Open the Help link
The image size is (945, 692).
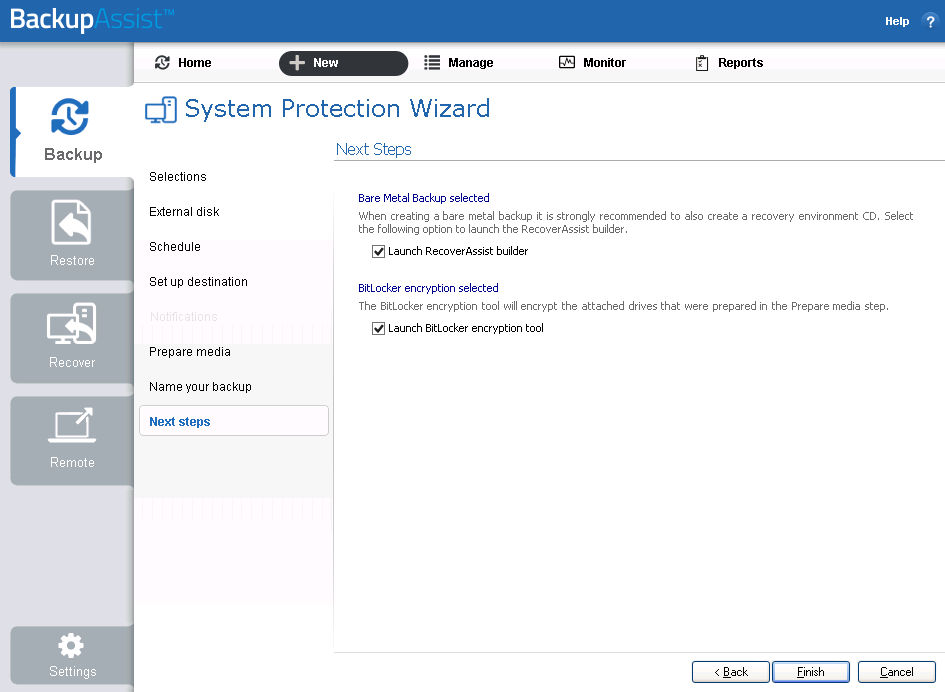[897, 21]
